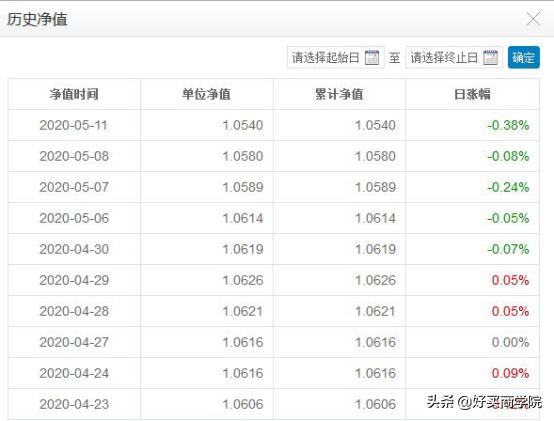Image resolution: width=554 pixels, height=421 pixels.
Task: Select the date cell 2020-04-28
Action: pyautogui.click(x=74, y=312)
